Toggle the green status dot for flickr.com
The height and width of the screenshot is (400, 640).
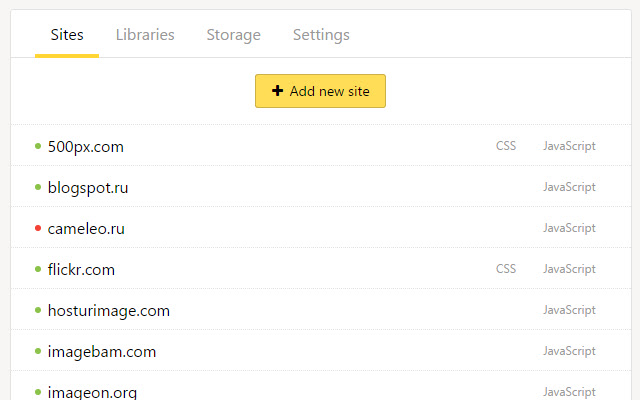pyautogui.click(x=38, y=269)
